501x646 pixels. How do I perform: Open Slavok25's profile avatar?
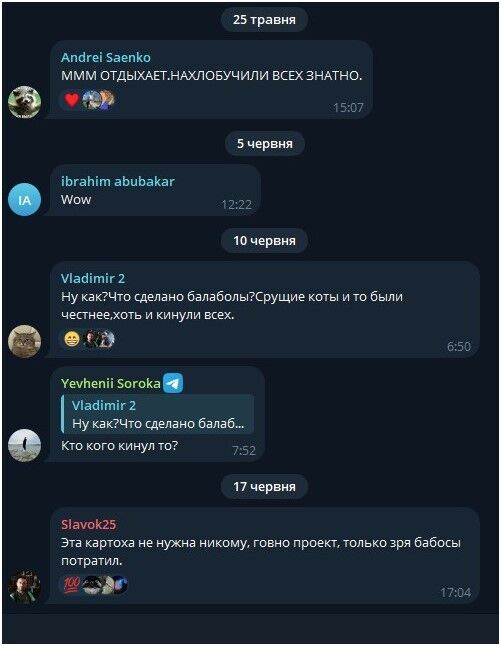(x=24, y=587)
